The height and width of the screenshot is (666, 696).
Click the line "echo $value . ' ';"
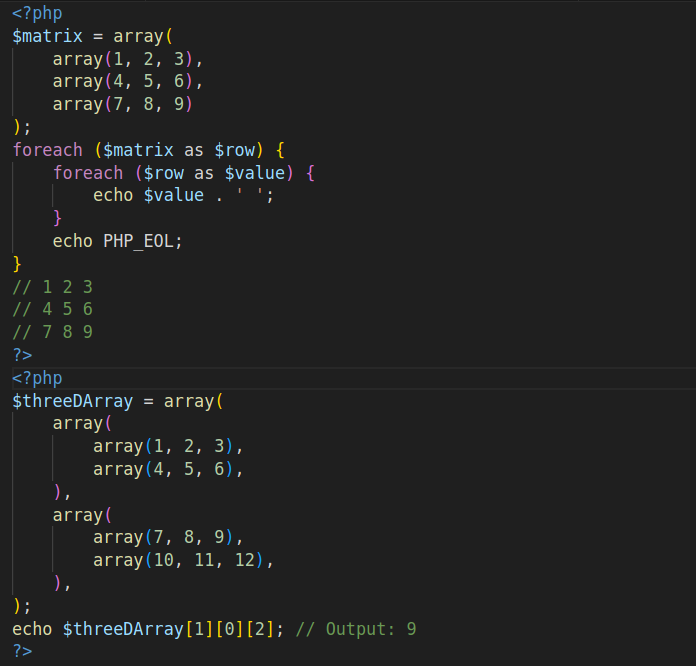[183, 195]
